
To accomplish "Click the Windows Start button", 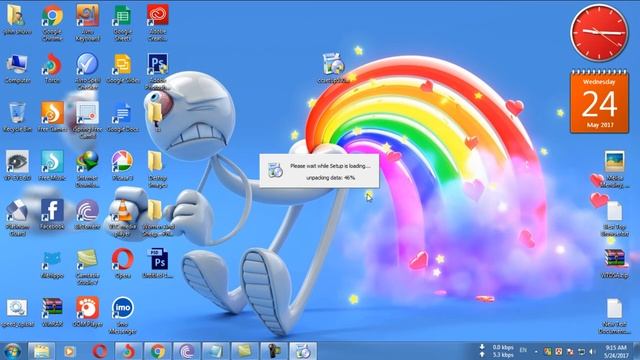I will point(12,351).
